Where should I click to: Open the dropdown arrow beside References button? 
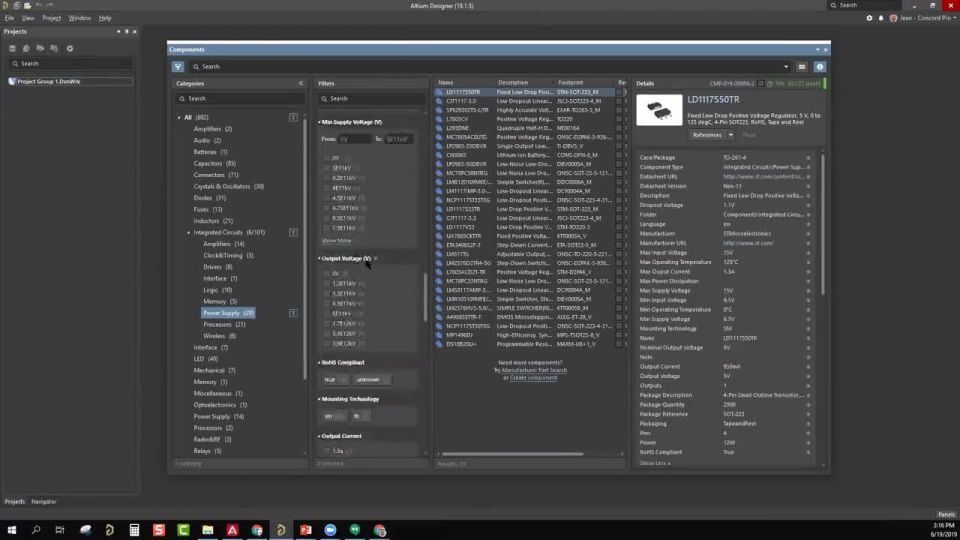tap(730, 135)
